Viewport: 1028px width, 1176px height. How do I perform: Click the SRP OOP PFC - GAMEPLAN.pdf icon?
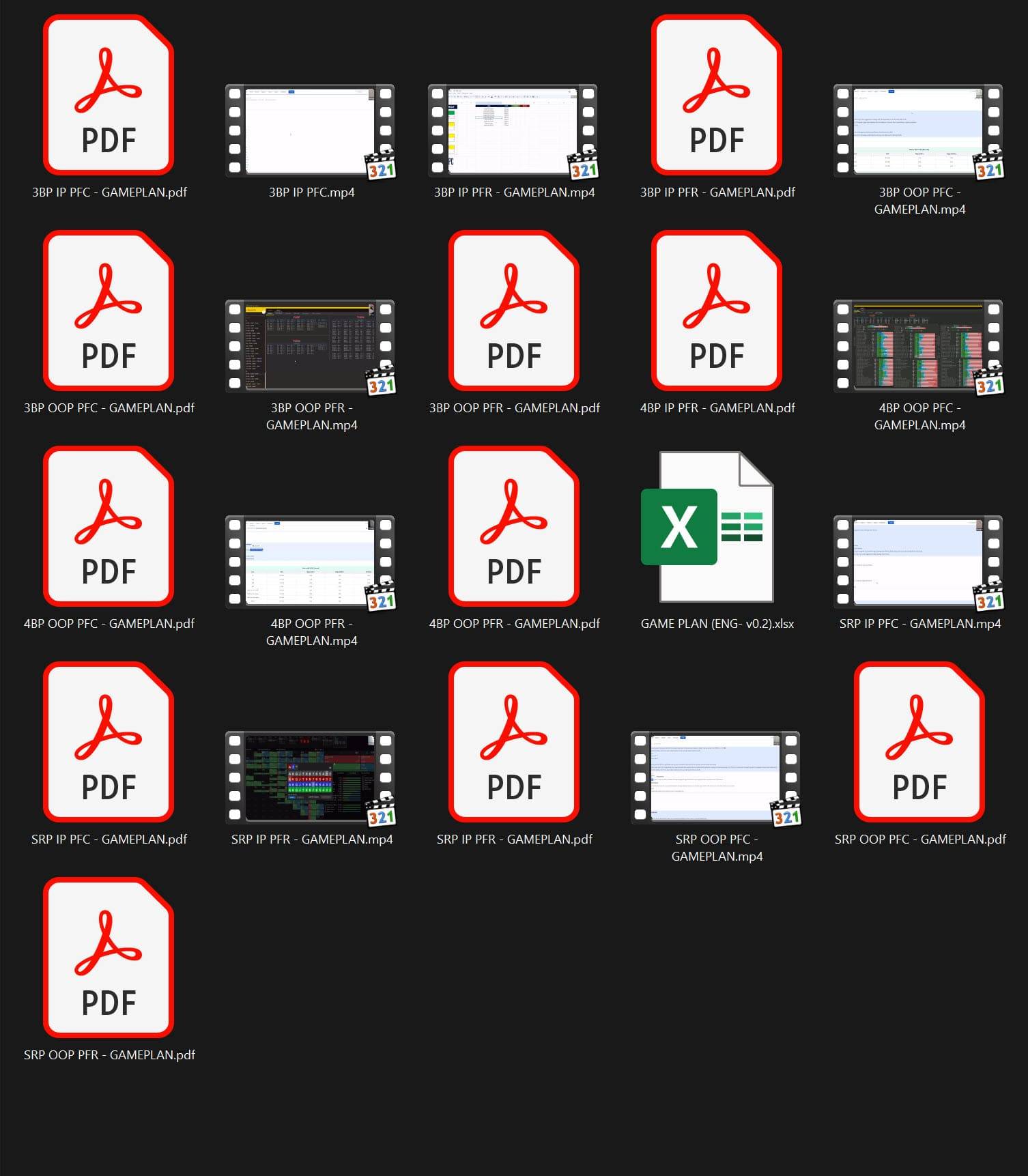pos(919,742)
